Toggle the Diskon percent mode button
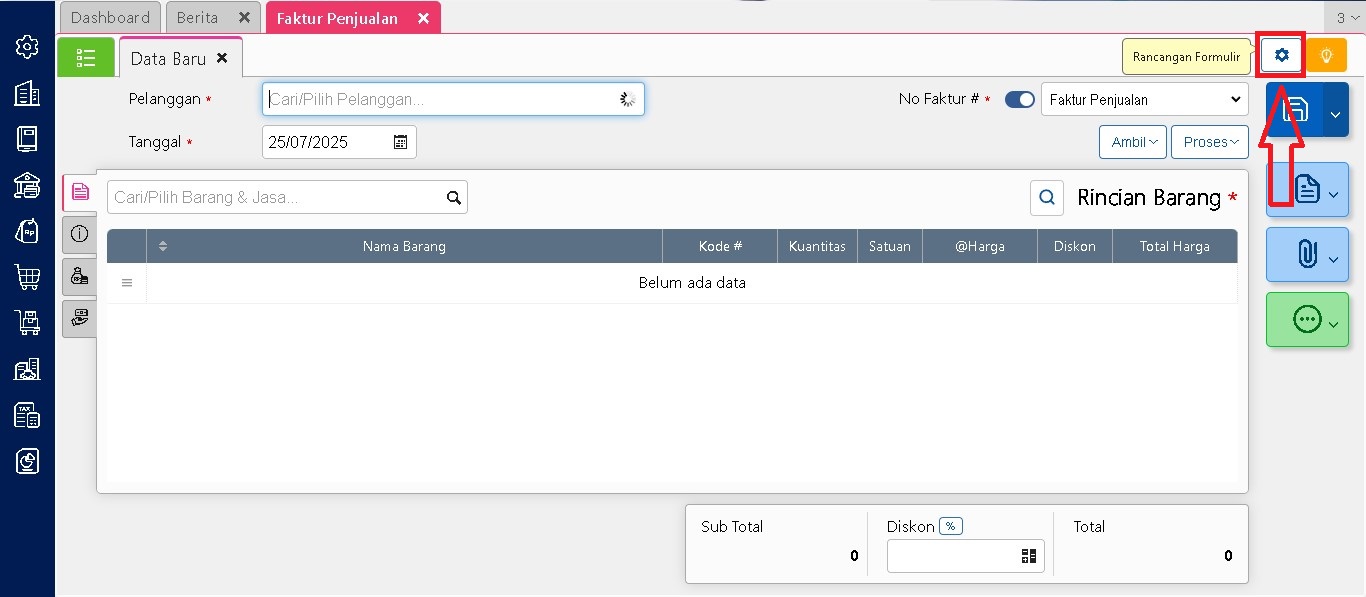 pyautogui.click(x=950, y=526)
